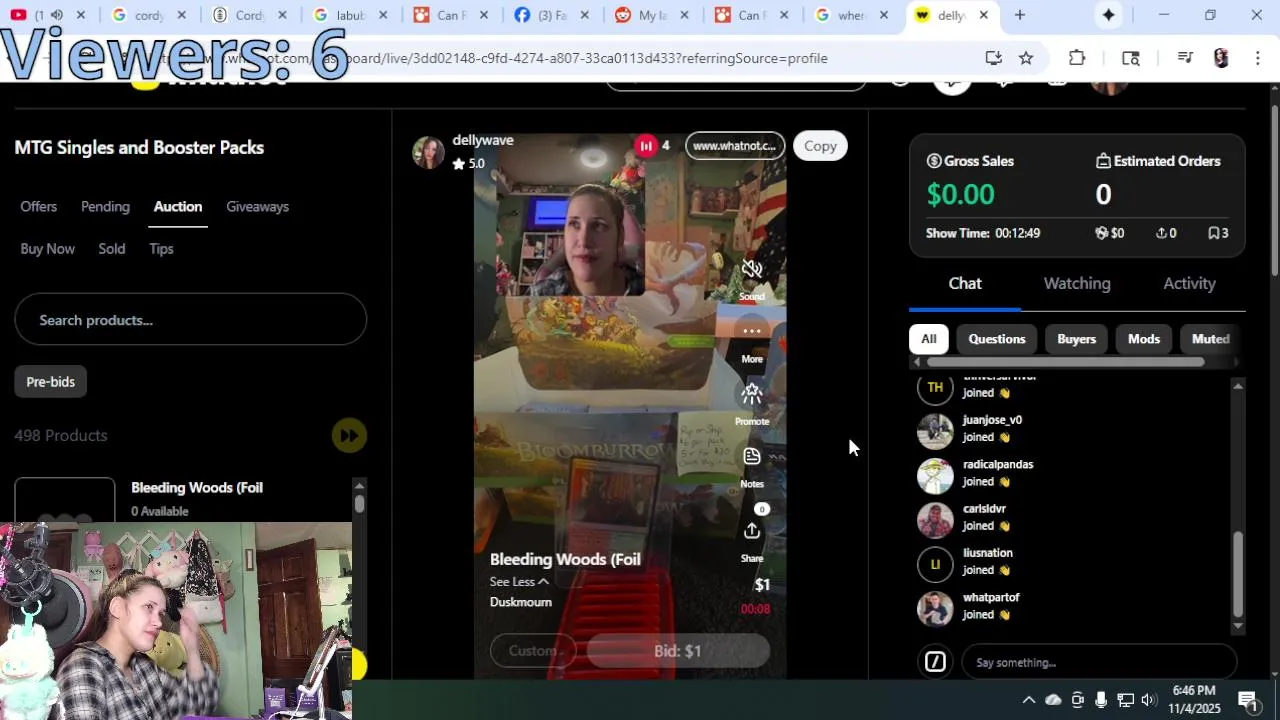Close the dellywave browser tab
Screen dimensions: 1280x720
[983, 15]
